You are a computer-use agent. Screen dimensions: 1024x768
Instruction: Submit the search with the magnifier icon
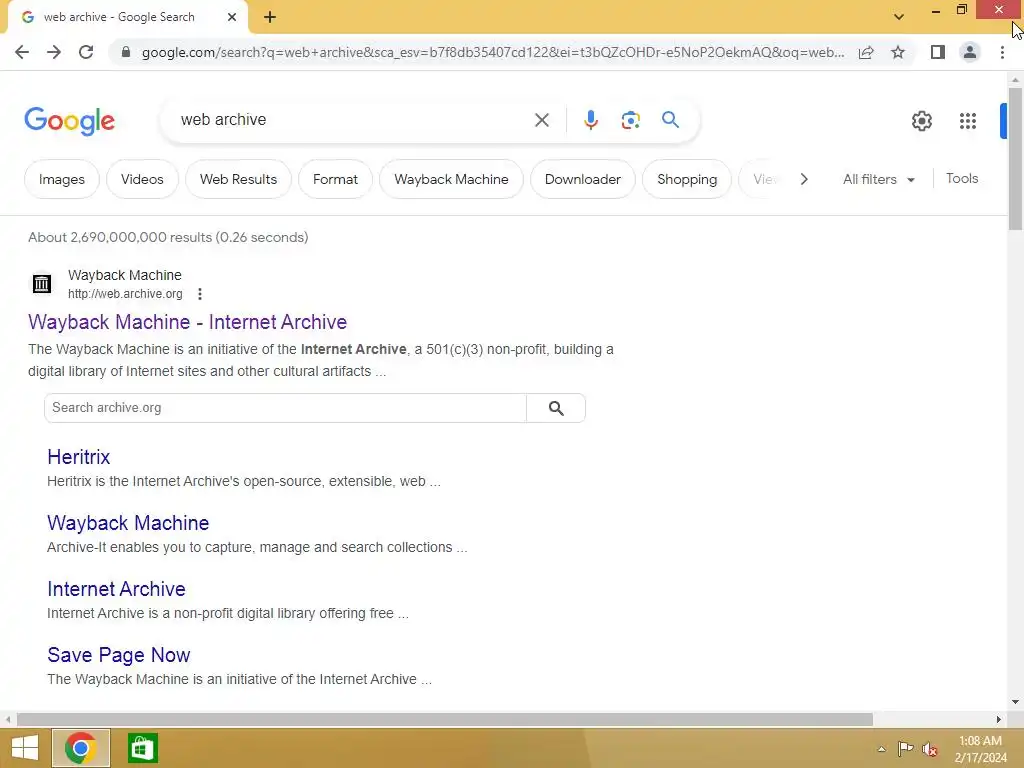pyautogui.click(x=670, y=120)
